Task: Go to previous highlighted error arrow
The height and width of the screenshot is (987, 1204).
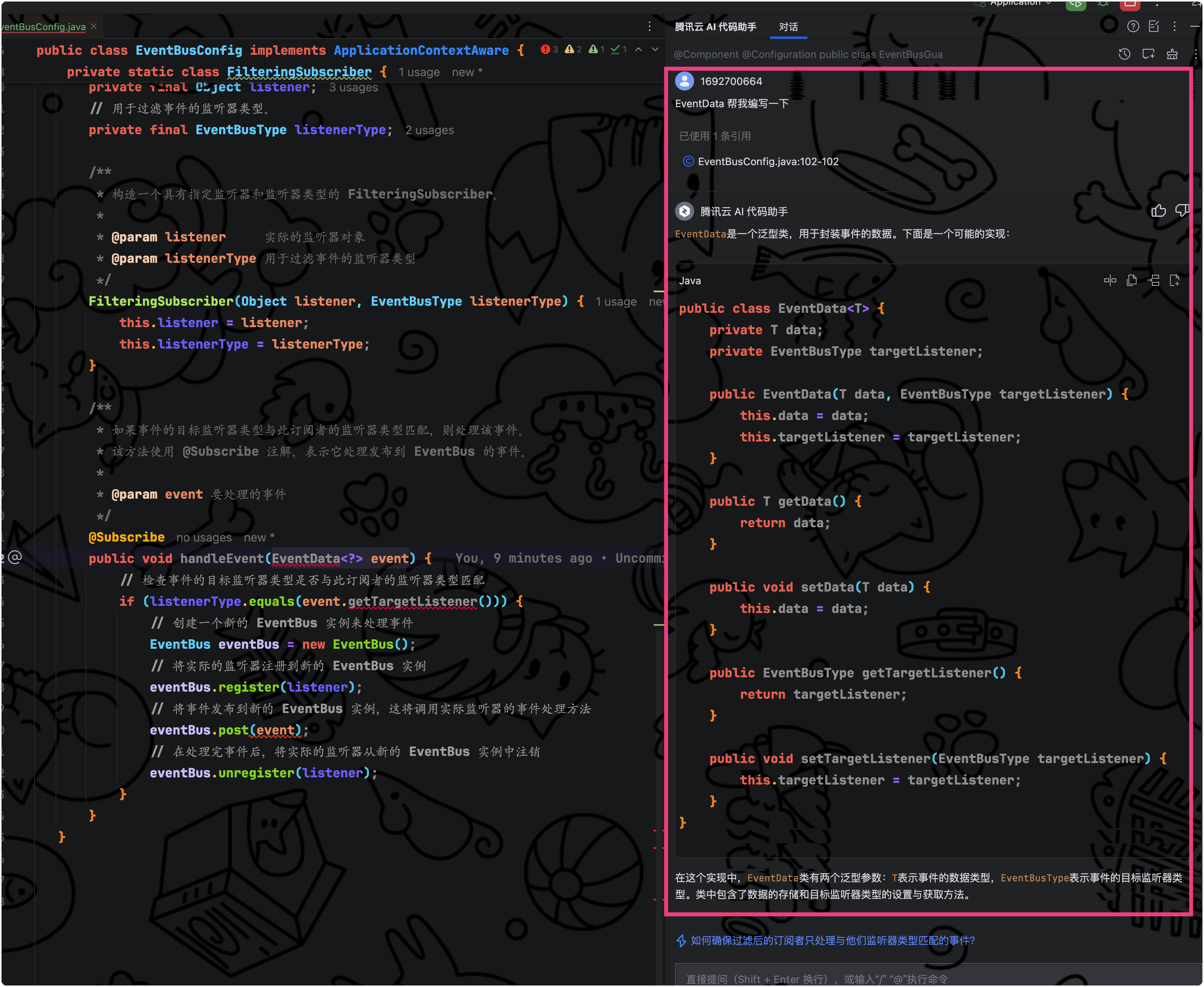Action: pos(639,50)
